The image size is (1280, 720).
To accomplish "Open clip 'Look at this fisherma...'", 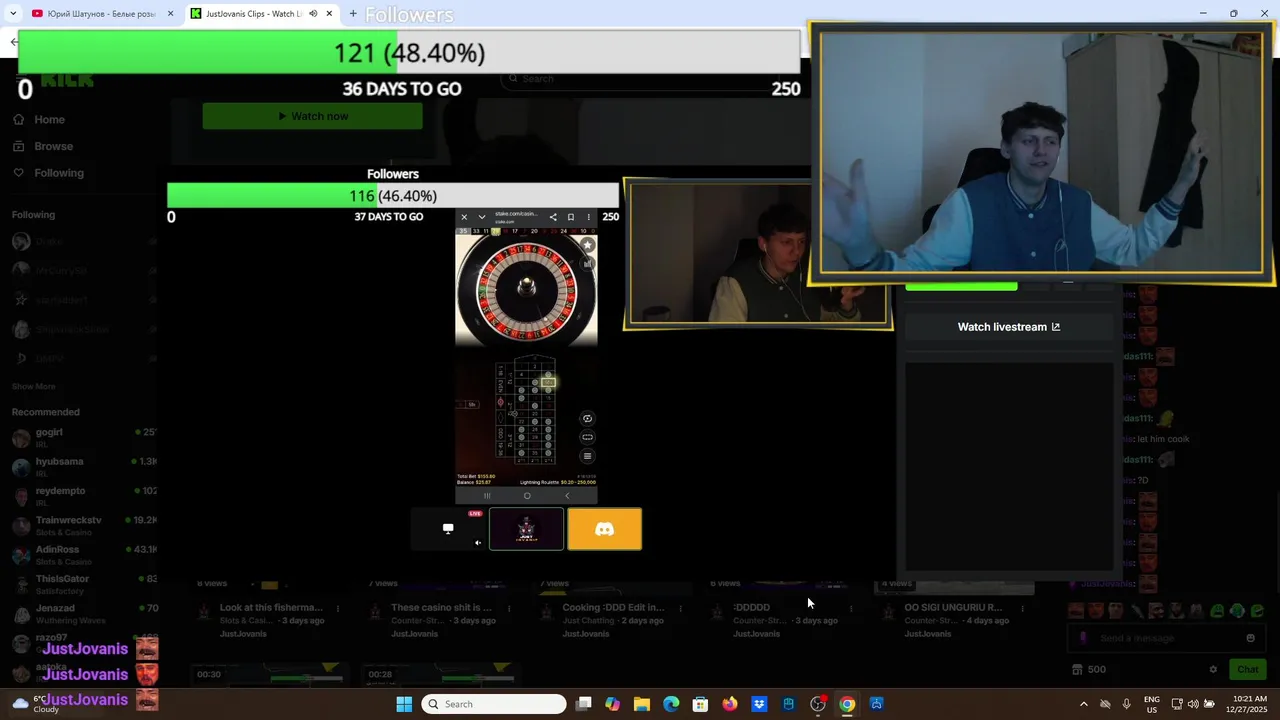I will [x=271, y=607].
